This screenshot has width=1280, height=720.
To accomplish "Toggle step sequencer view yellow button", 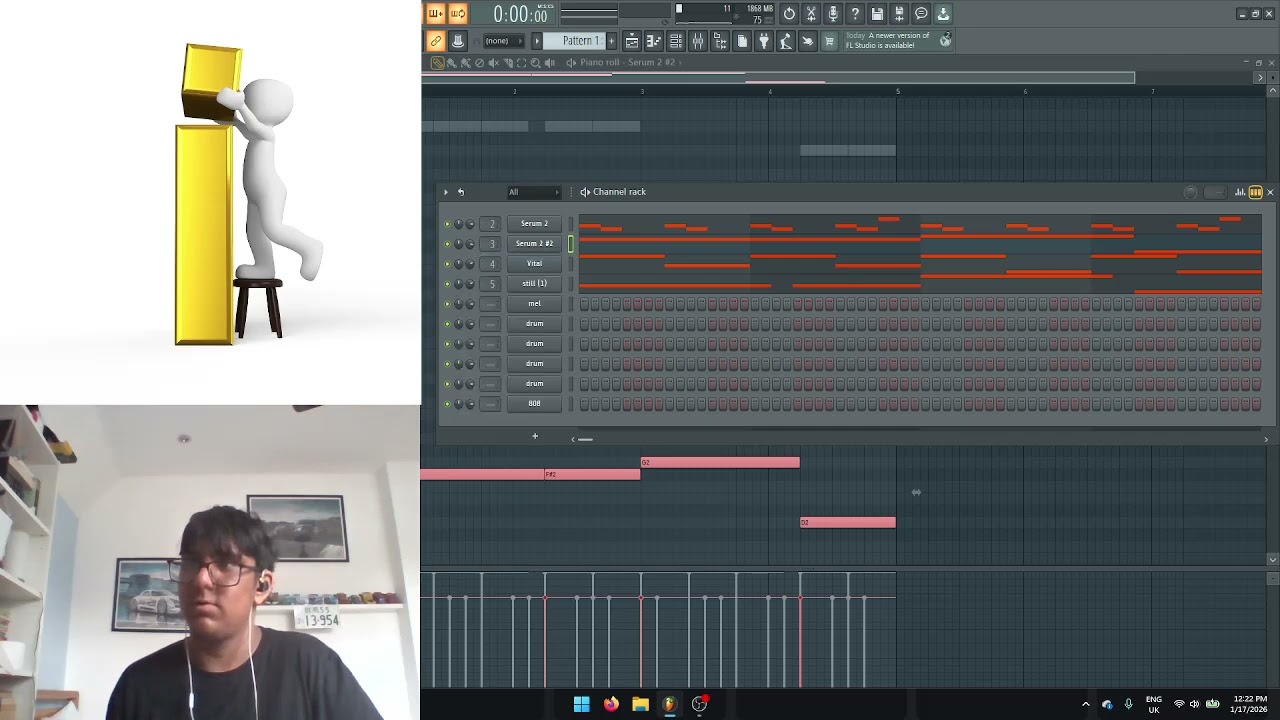I will tap(1255, 192).
